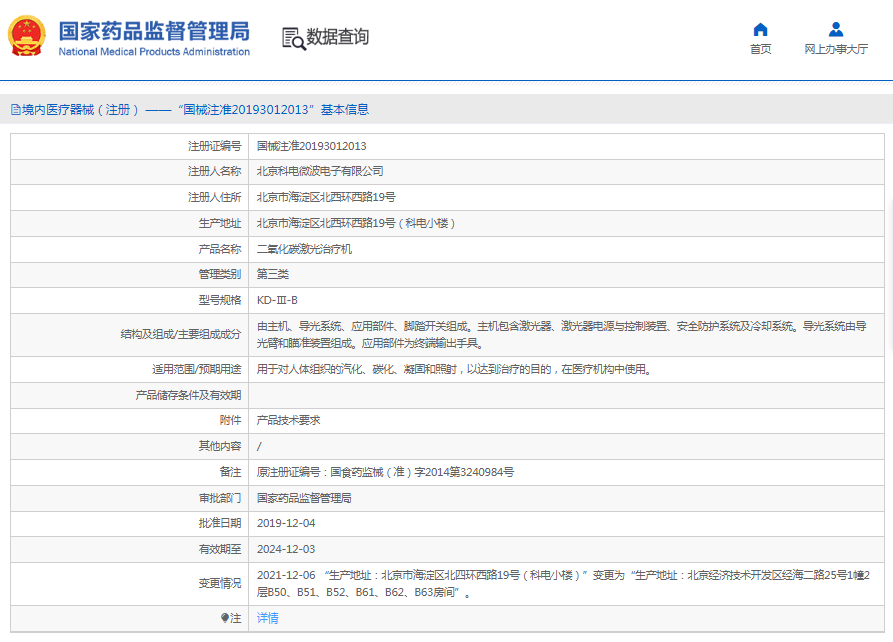Select expiry date 2024-12-03
The width and height of the screenshot is (893, 642).
point(286,550)
